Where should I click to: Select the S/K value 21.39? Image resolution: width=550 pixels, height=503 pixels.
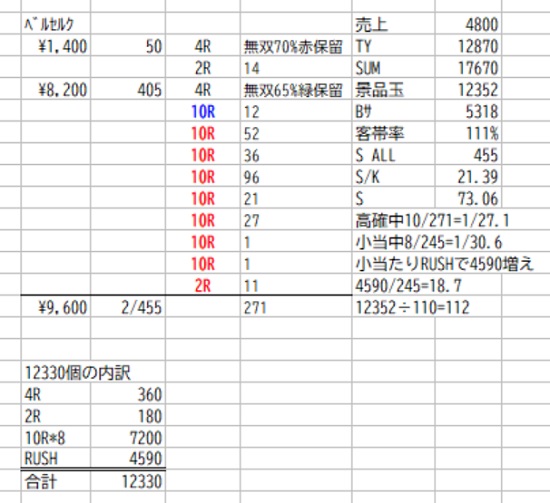click(x=468, y=176)
